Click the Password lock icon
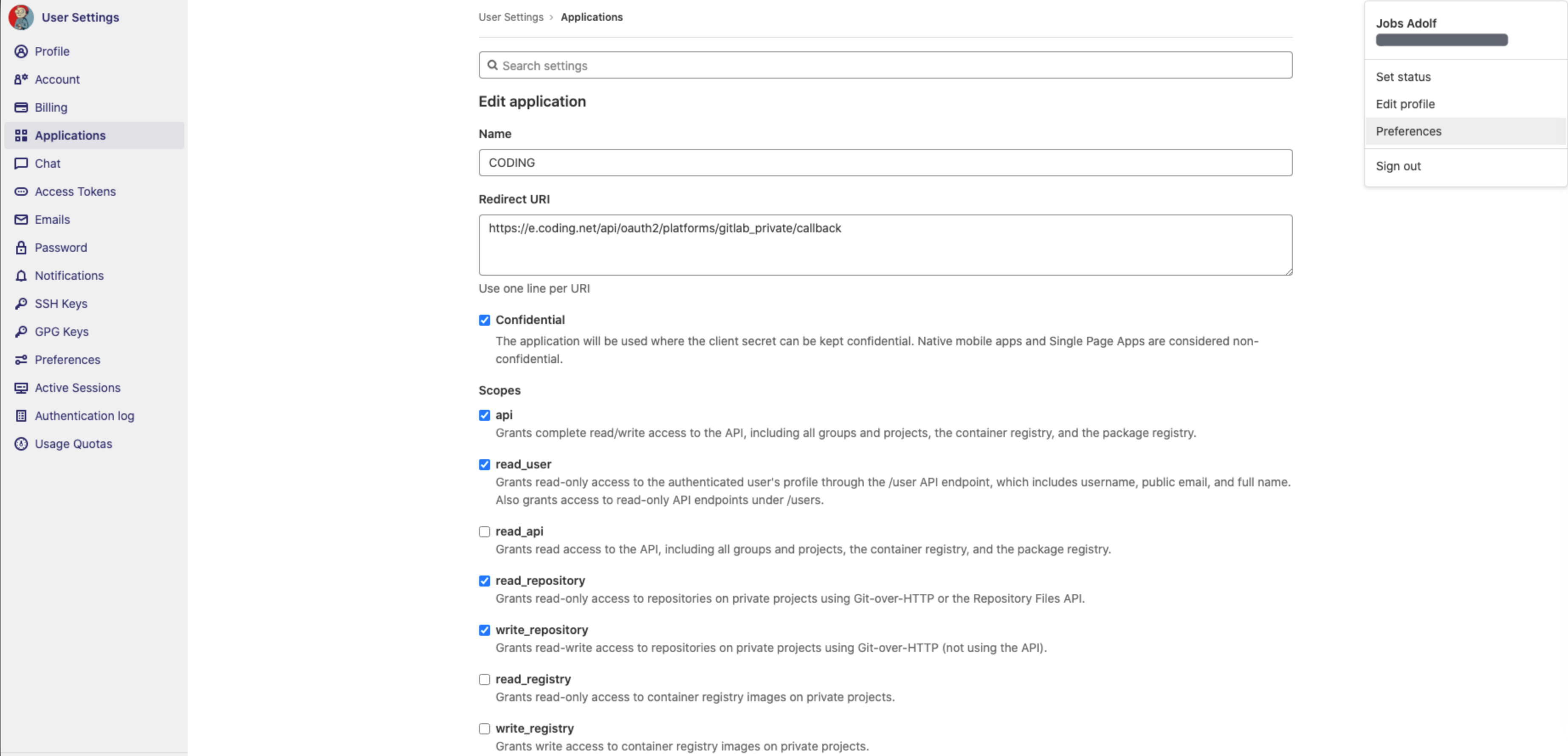This screenshot has width=1568, height=756. coord(21,247)
